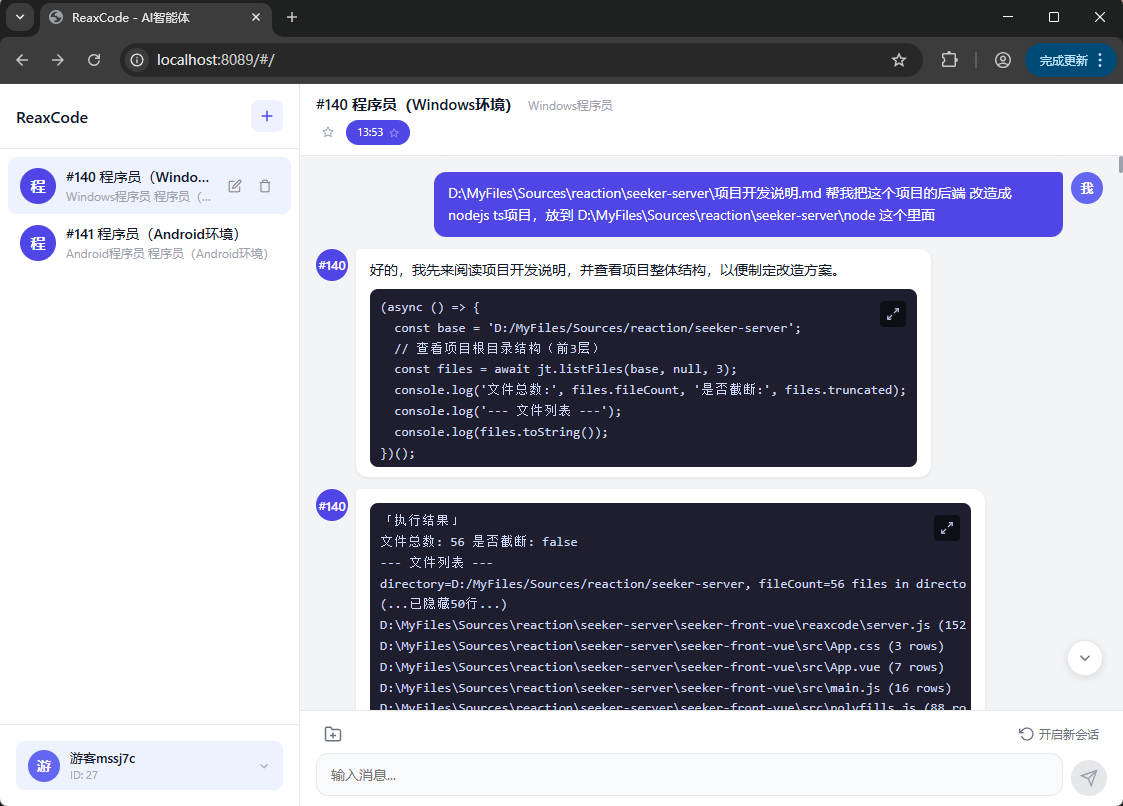Click the #140 avatar beside the execution result
This screenshot has width=1123, height=806.
click(x=332, y=506)
